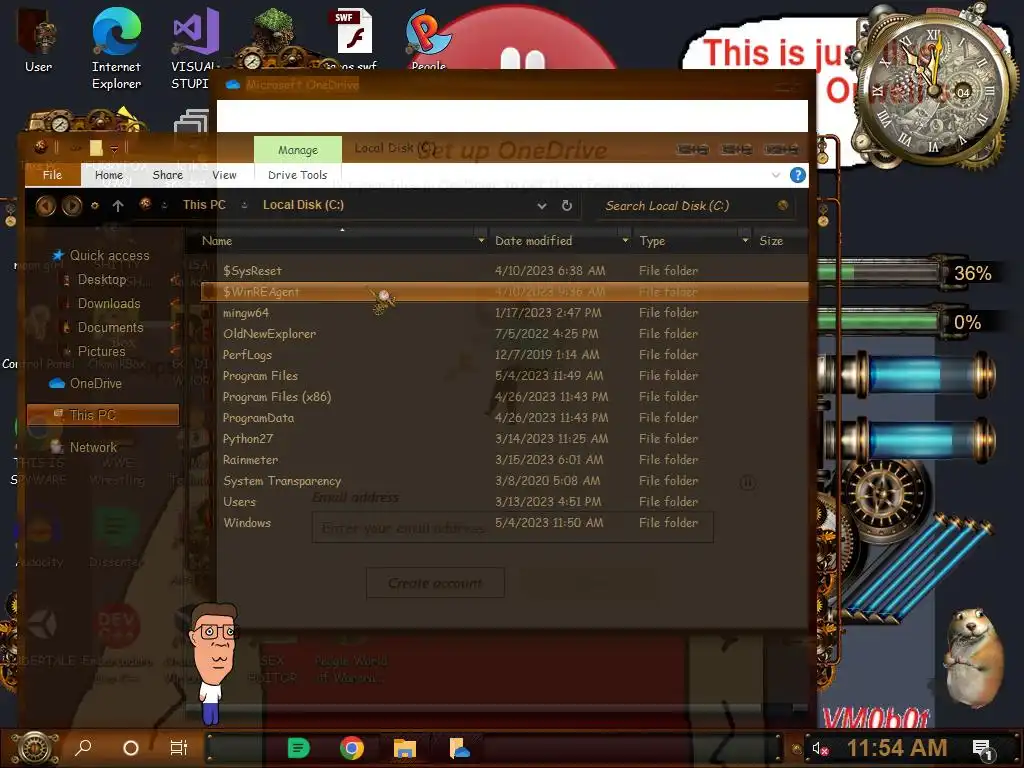Click the 0% meter bar gadget
The height and width of the screenshot is (768, 1024).
[879, 321]
